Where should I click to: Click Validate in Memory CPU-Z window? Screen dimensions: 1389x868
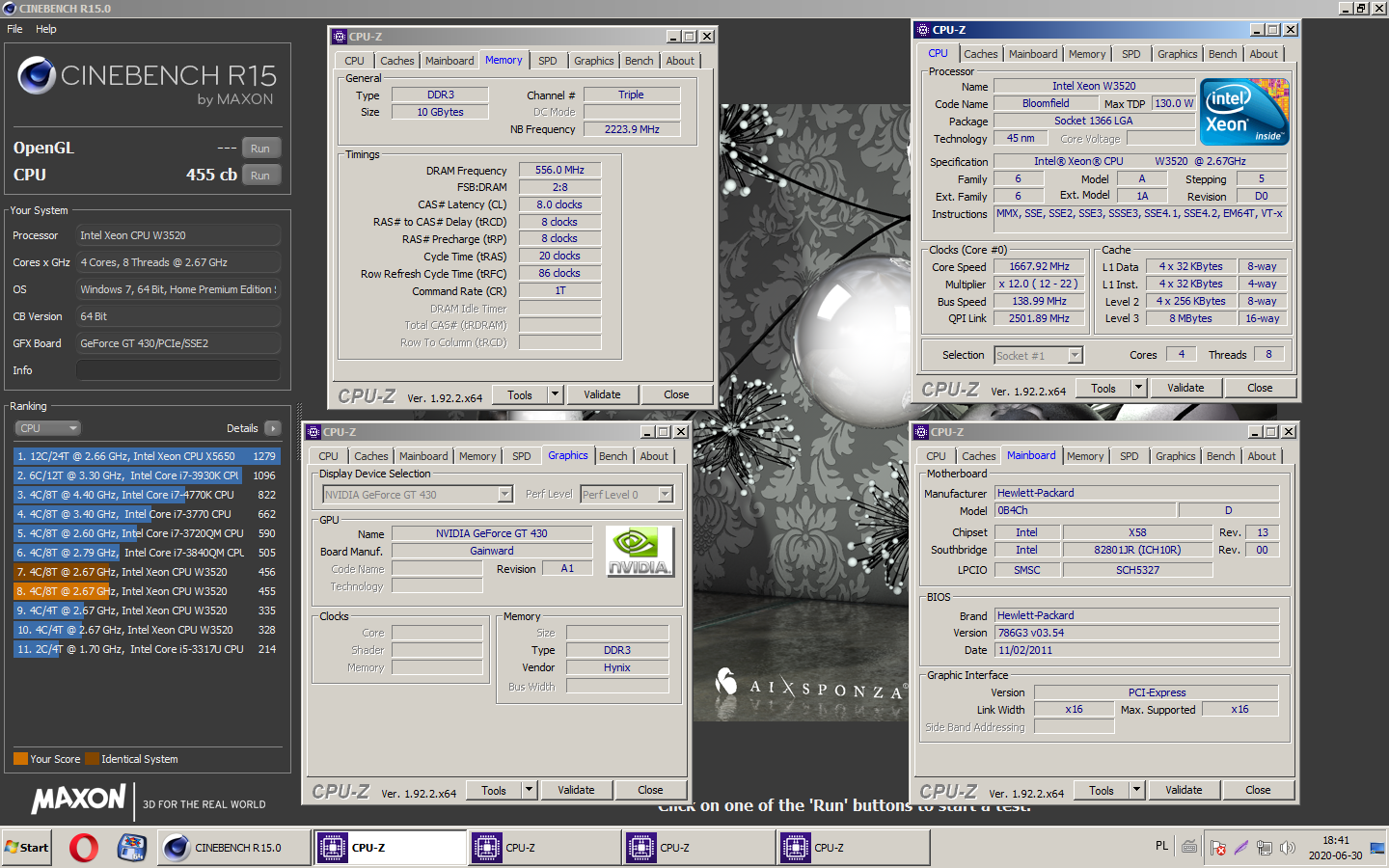pyautogui.click(x=602, y=394)
